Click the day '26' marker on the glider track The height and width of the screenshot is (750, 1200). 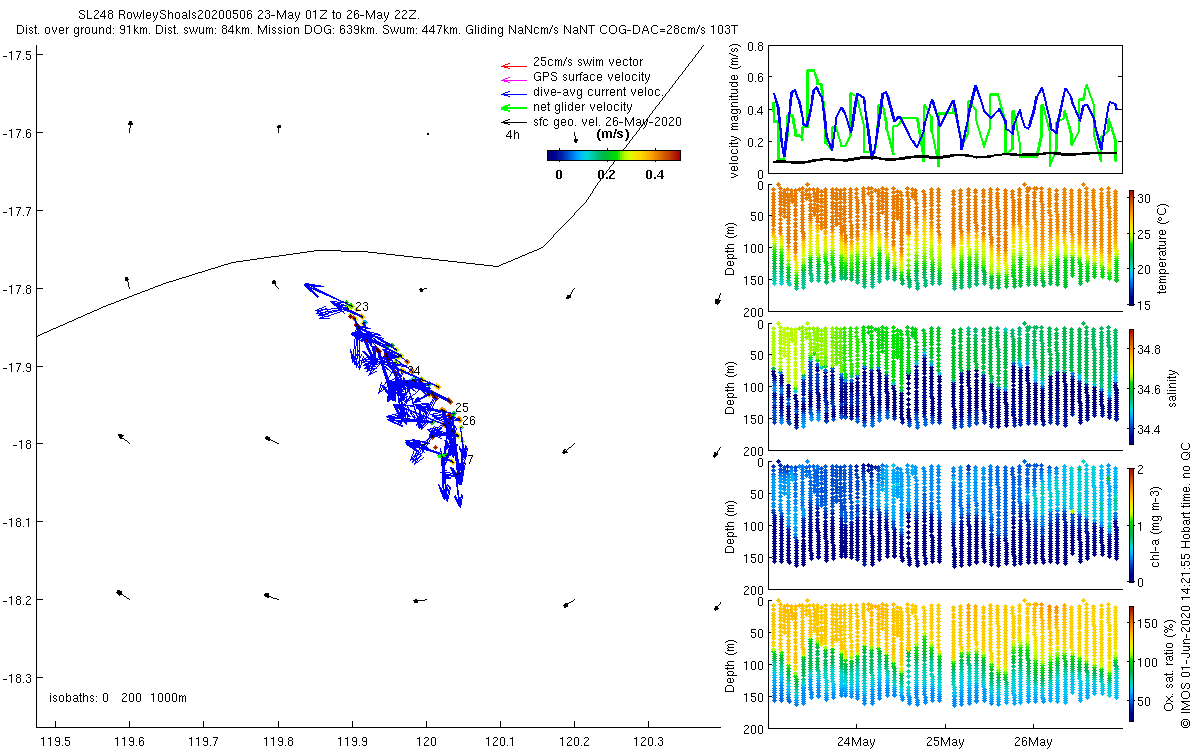click(469, 421)
